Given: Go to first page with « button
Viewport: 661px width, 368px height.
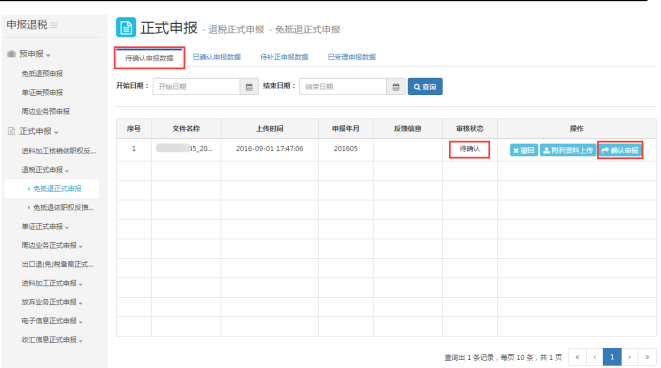Looking at the screenshot, I should tap(577, 357).
